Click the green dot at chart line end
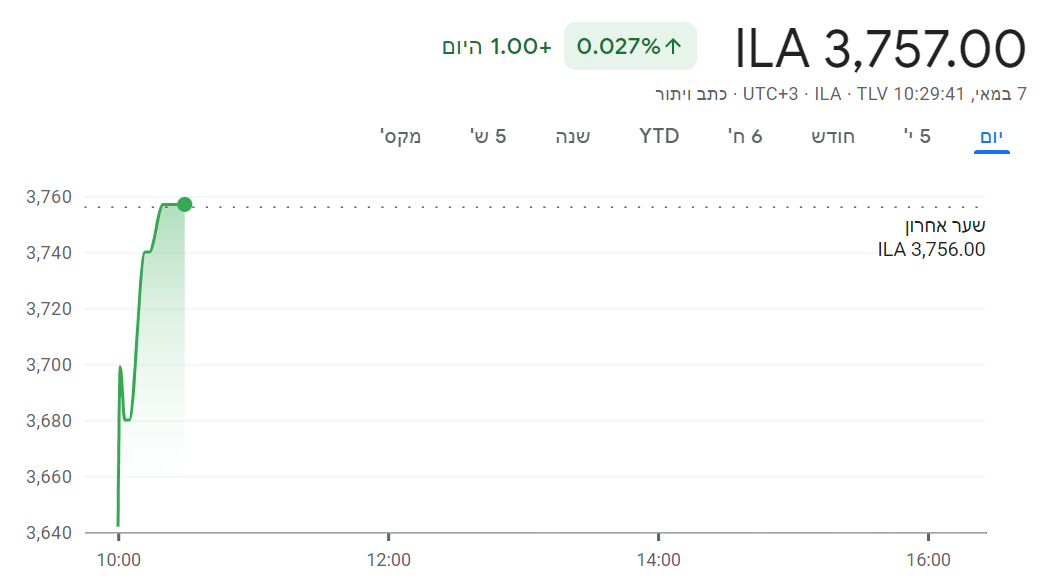Screen dimensions: 1055x580 184,205
